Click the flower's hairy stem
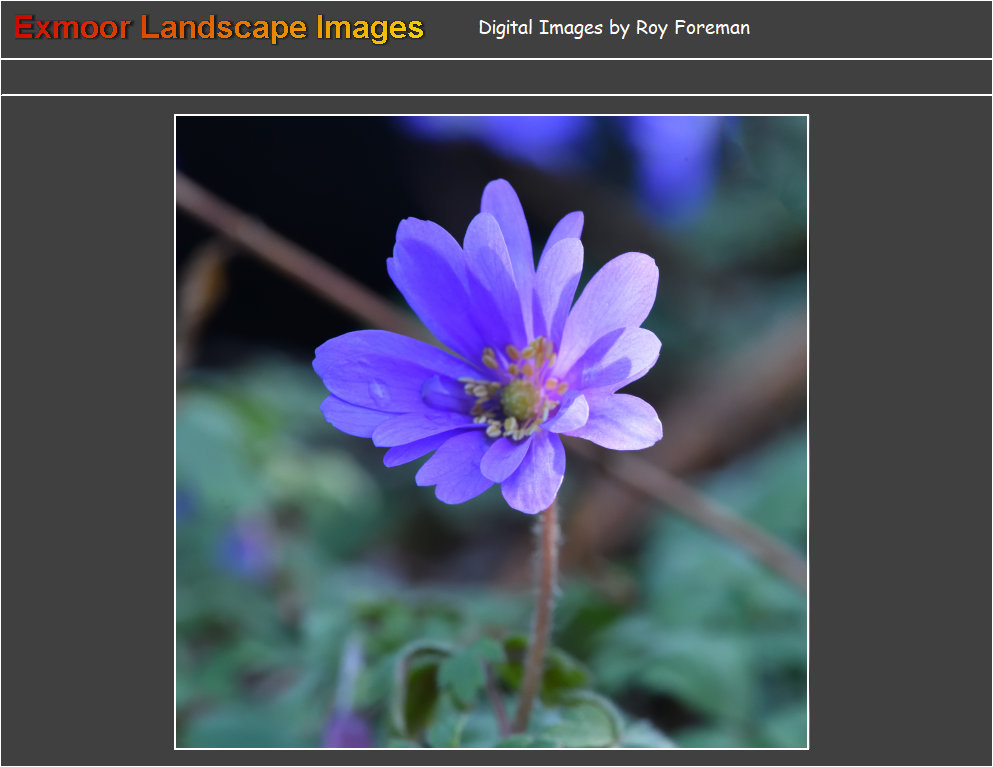 click(x=543, y=600)
